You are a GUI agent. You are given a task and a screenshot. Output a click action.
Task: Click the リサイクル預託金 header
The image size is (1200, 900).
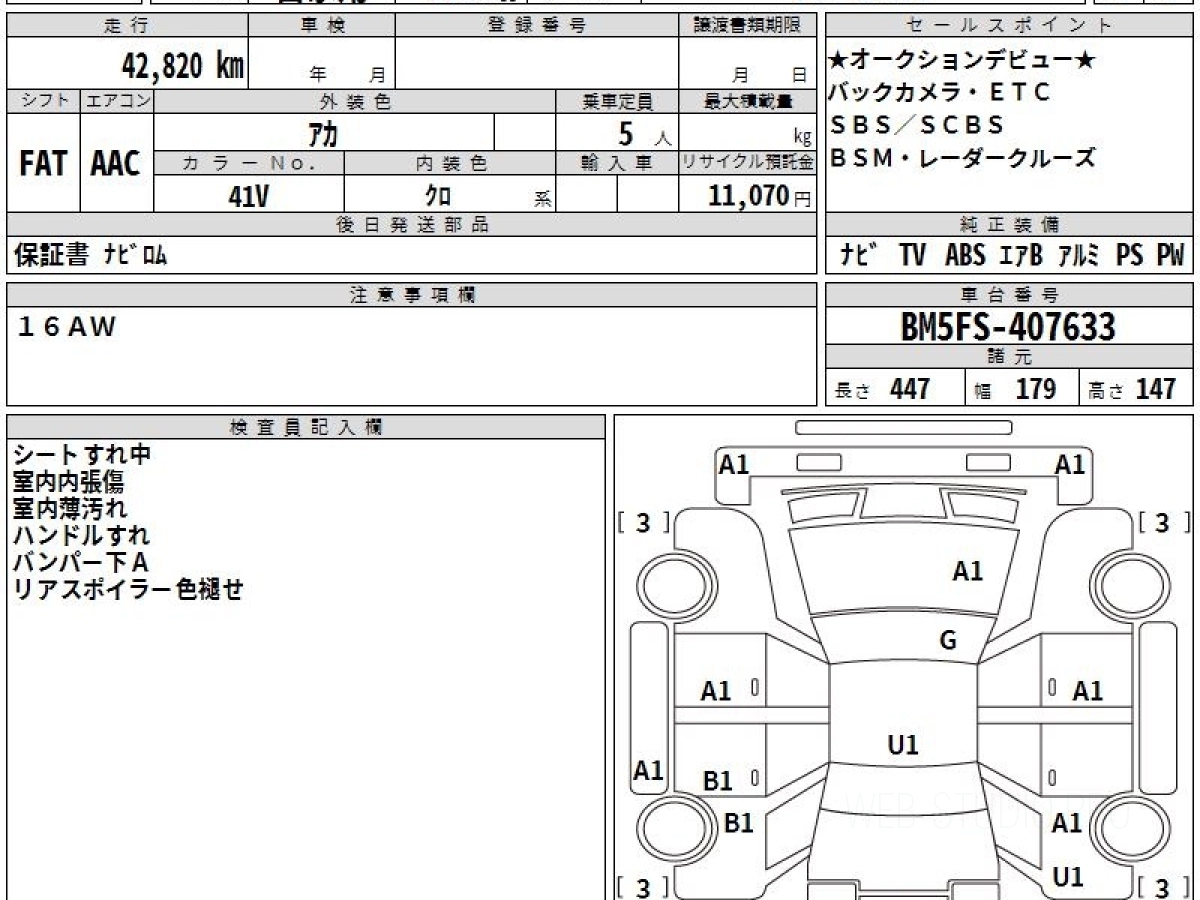[748, 162]
